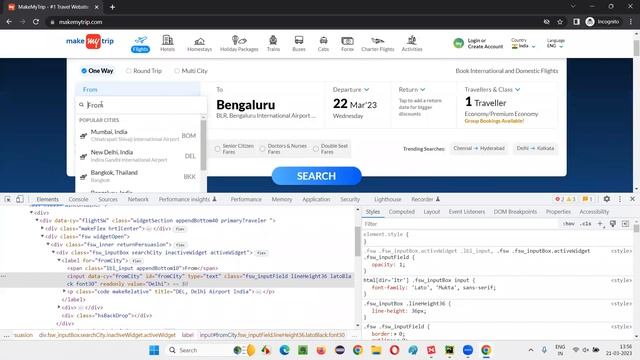Open File Explorer from taskbar
Screen dimensions: 640x360
[x=376, y=350]
